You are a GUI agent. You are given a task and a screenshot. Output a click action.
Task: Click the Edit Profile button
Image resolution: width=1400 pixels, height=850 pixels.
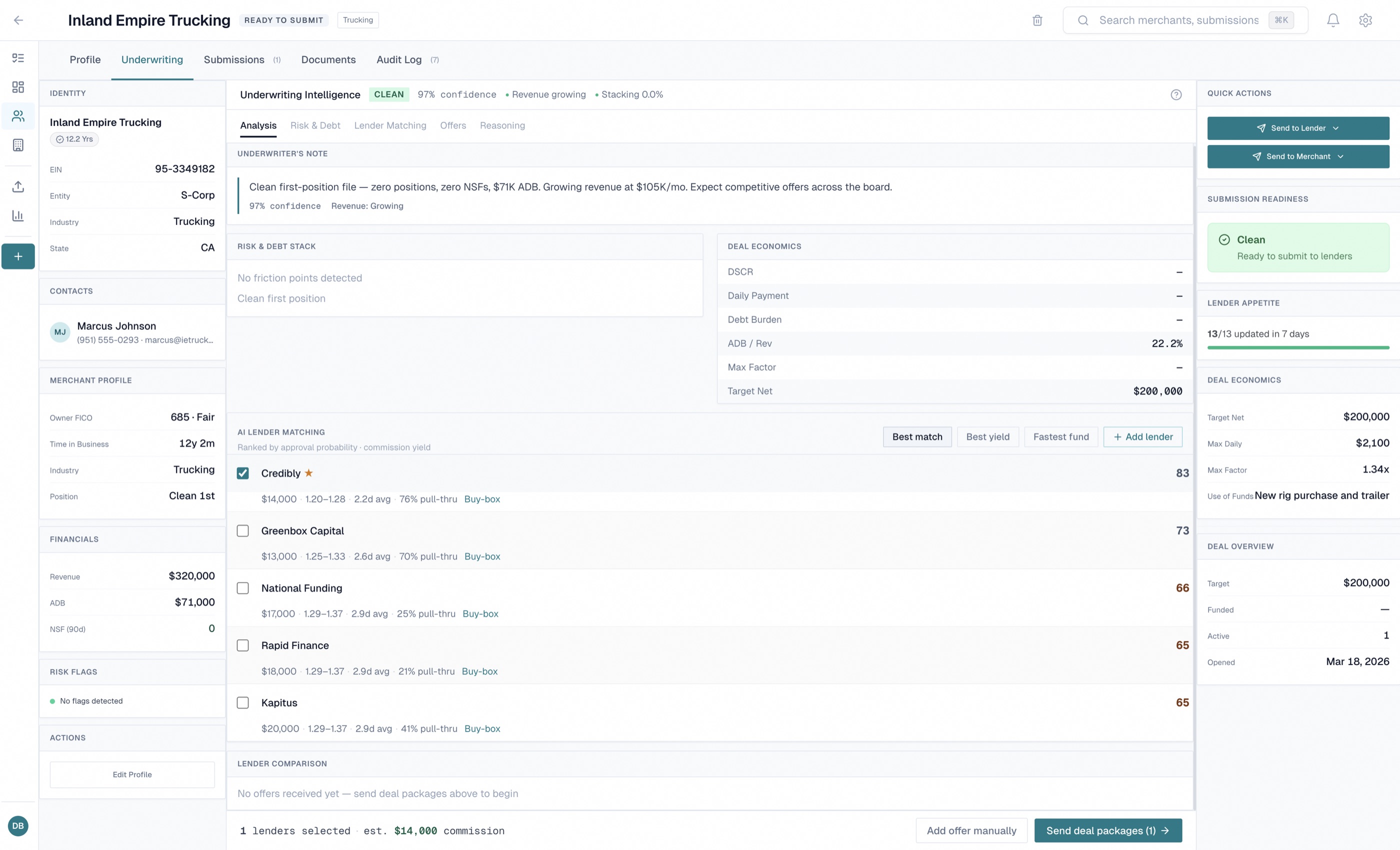[132, 774]
